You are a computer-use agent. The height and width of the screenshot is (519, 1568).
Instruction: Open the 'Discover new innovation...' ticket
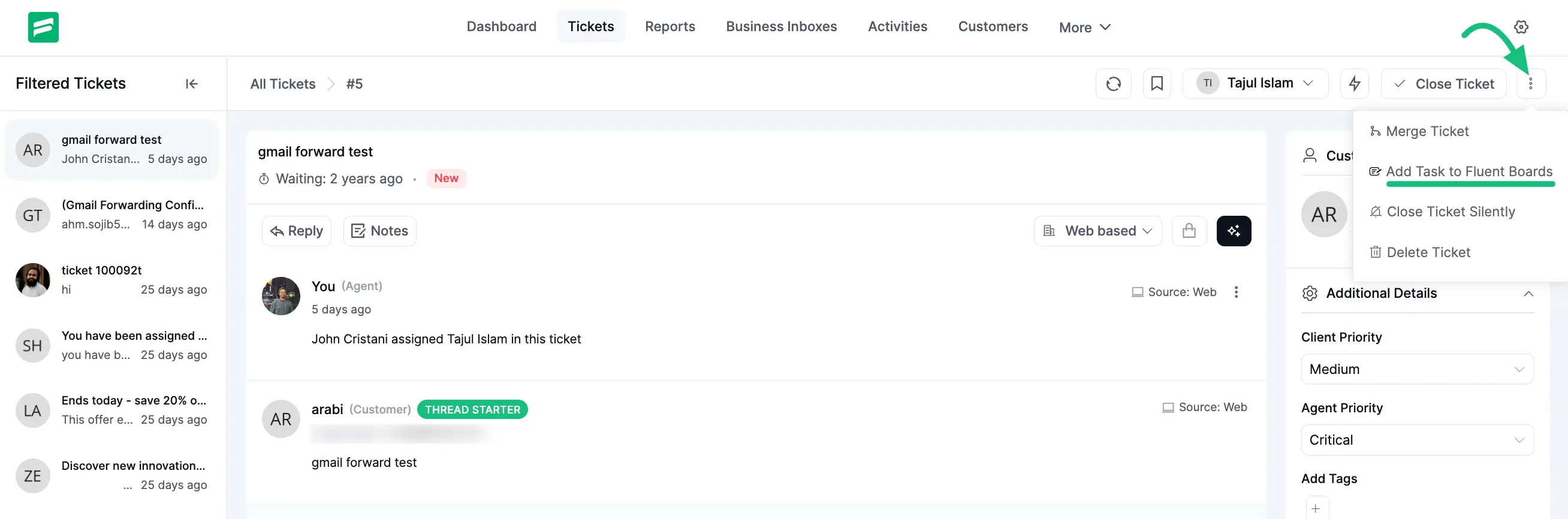[x=111, y=476]
